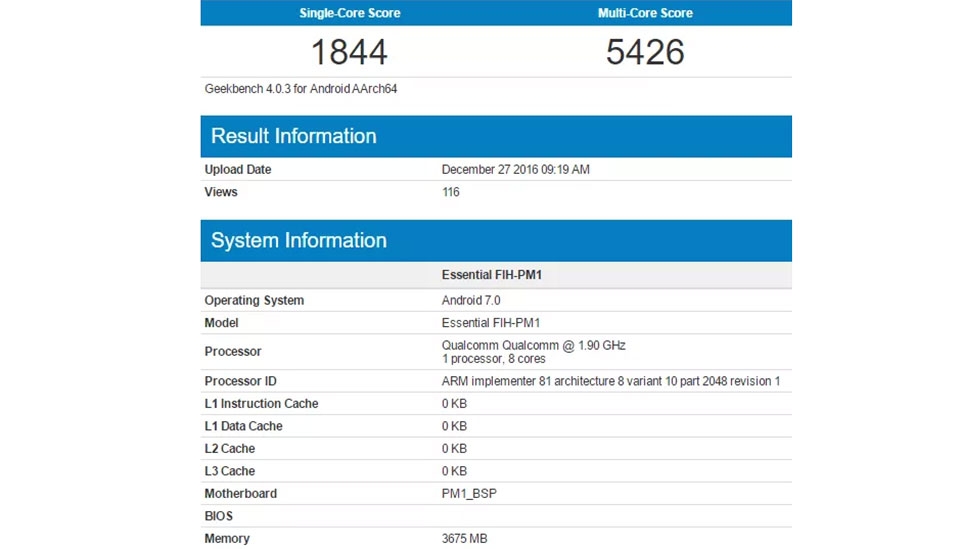
Task: Click the L2 Cache label
Action: [230, 449]
